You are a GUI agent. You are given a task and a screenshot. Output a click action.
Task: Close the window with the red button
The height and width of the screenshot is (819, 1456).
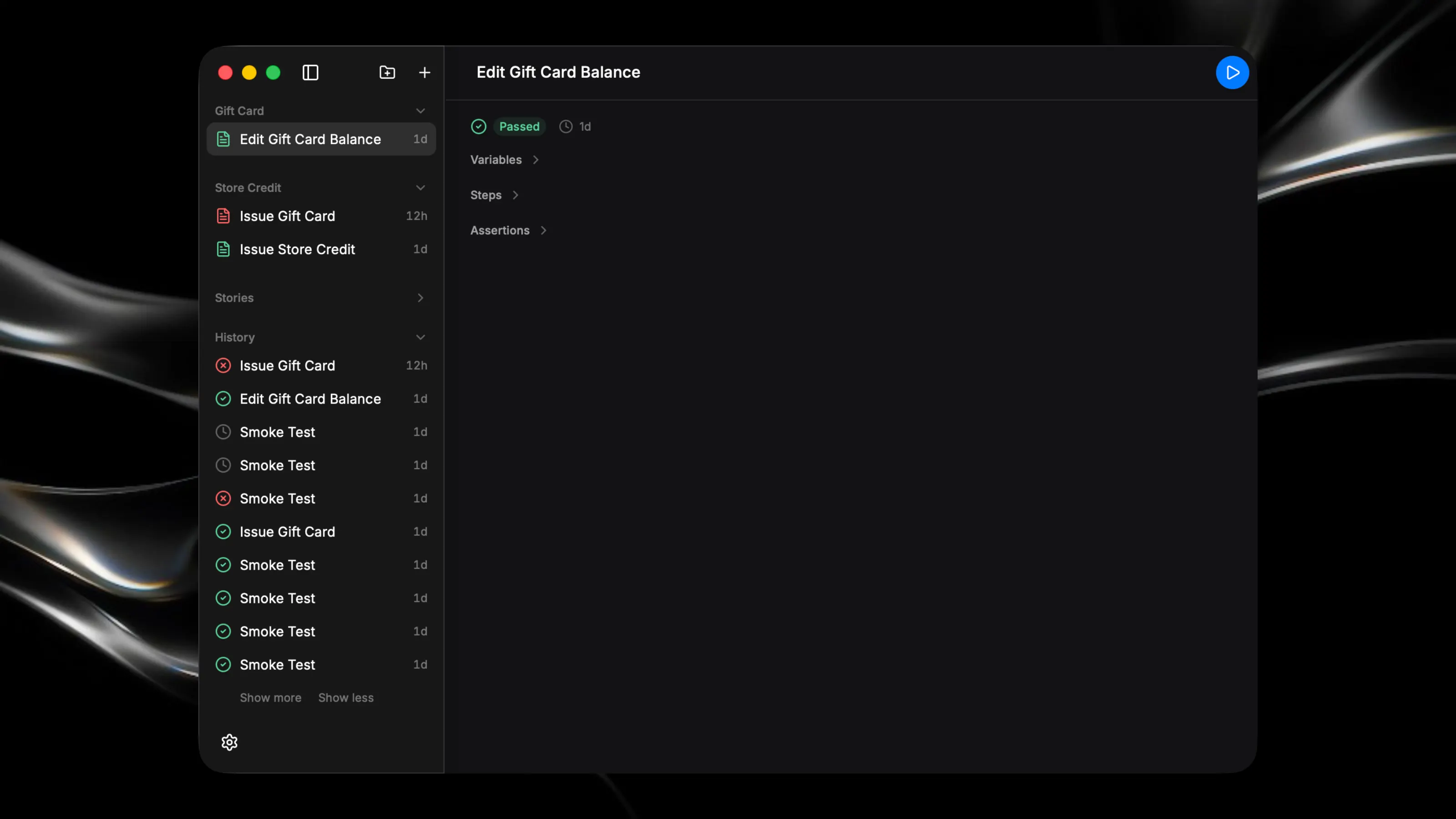coord(226,72)
